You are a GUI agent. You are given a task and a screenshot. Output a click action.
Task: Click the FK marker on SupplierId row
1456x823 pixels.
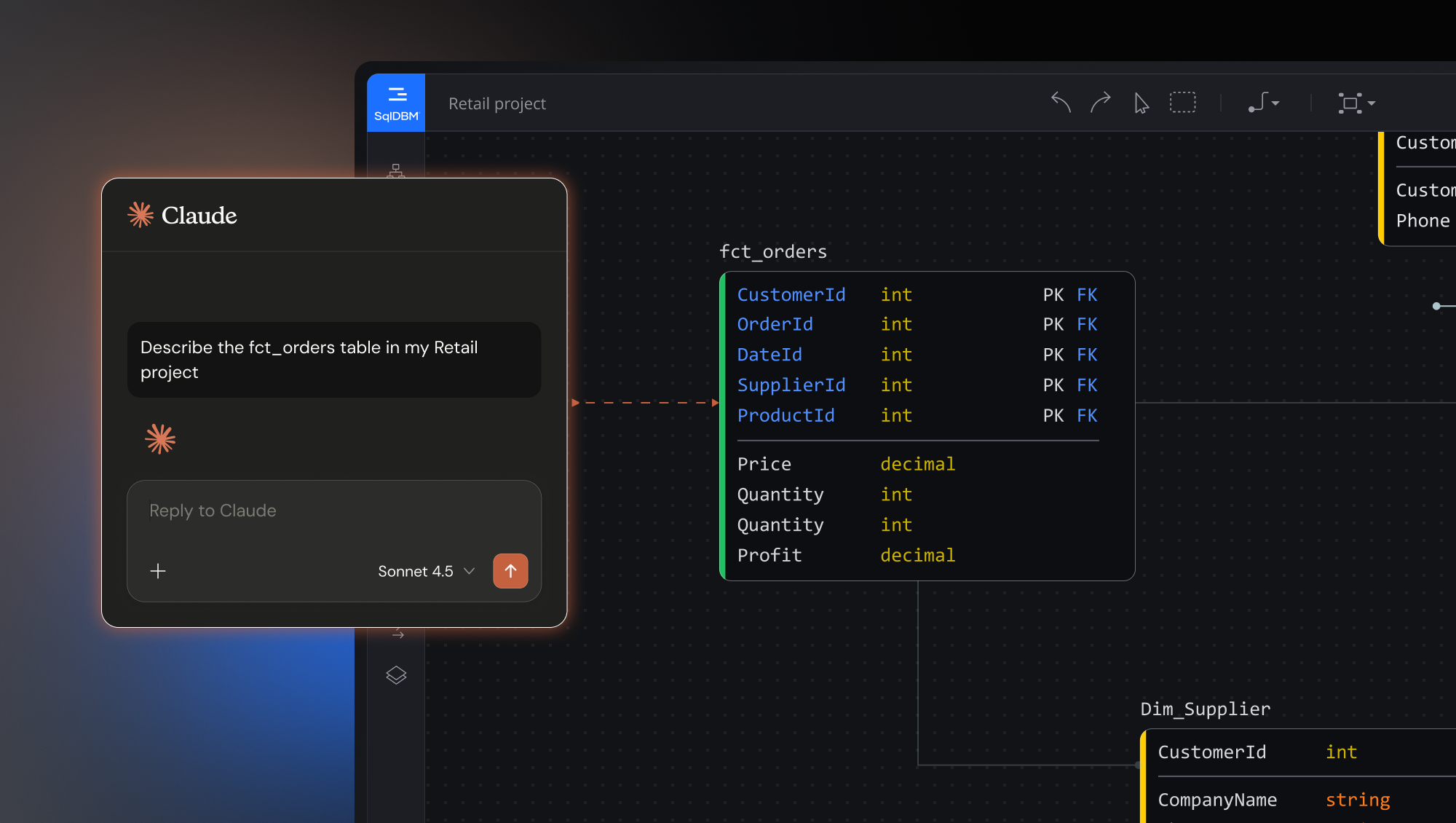point(1087,385)
